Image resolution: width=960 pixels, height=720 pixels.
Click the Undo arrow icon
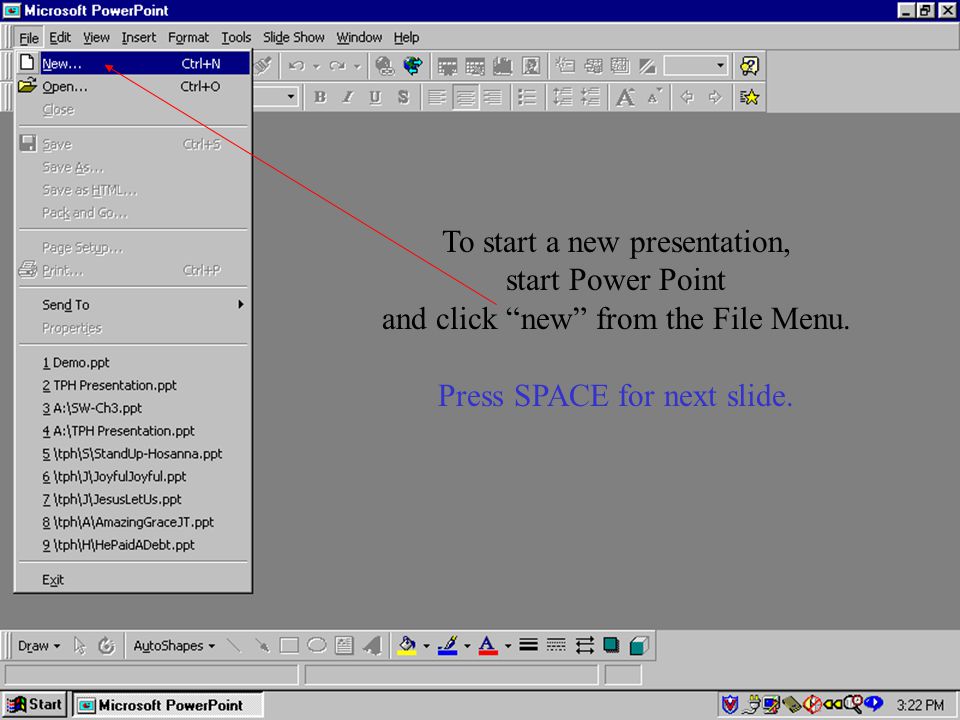click(x=296, y=66)
